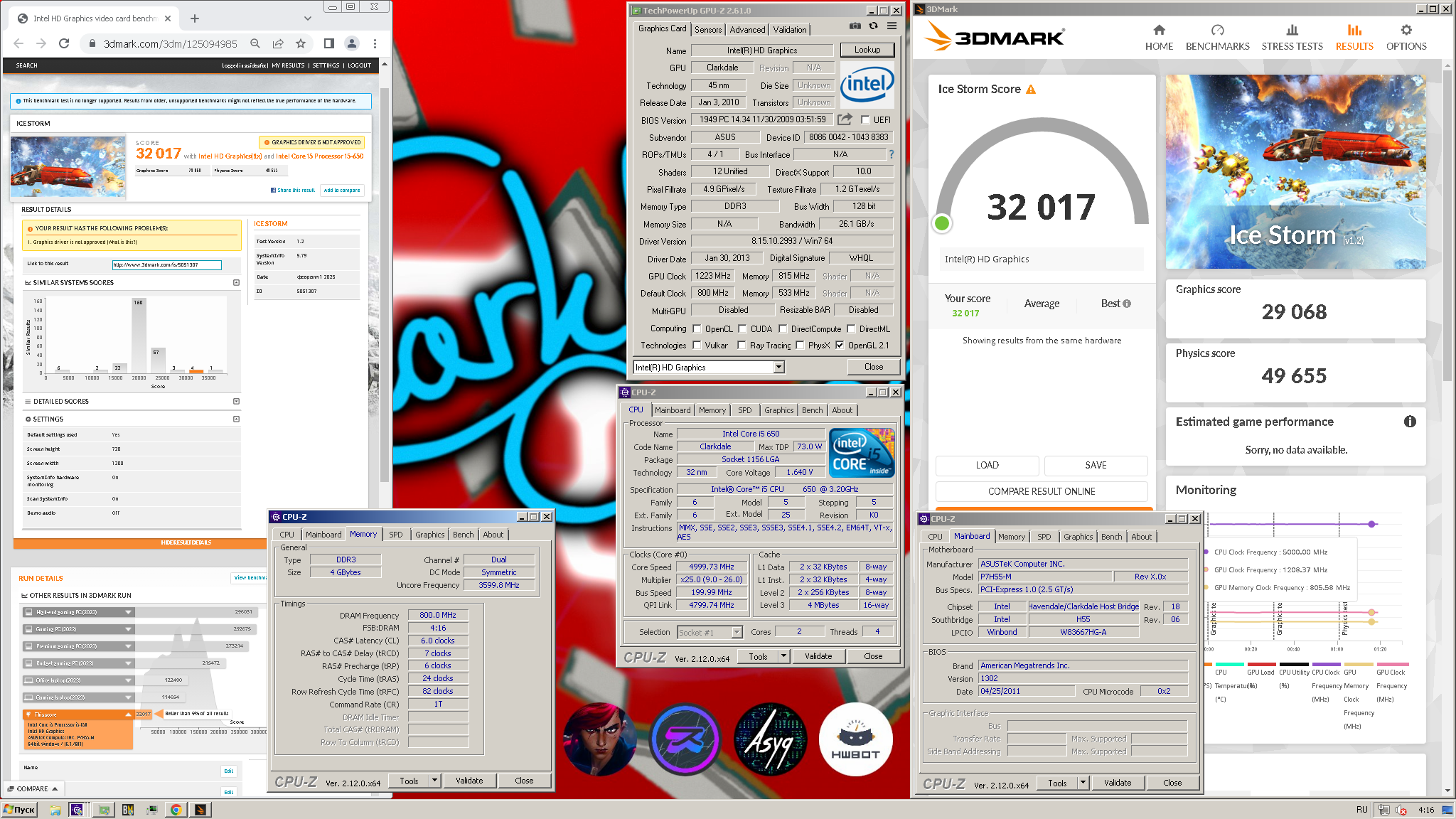Open Tools dropdown arrow in CPU-Z Mainboard window
1456x819 pixels.
coord(1083,783)
